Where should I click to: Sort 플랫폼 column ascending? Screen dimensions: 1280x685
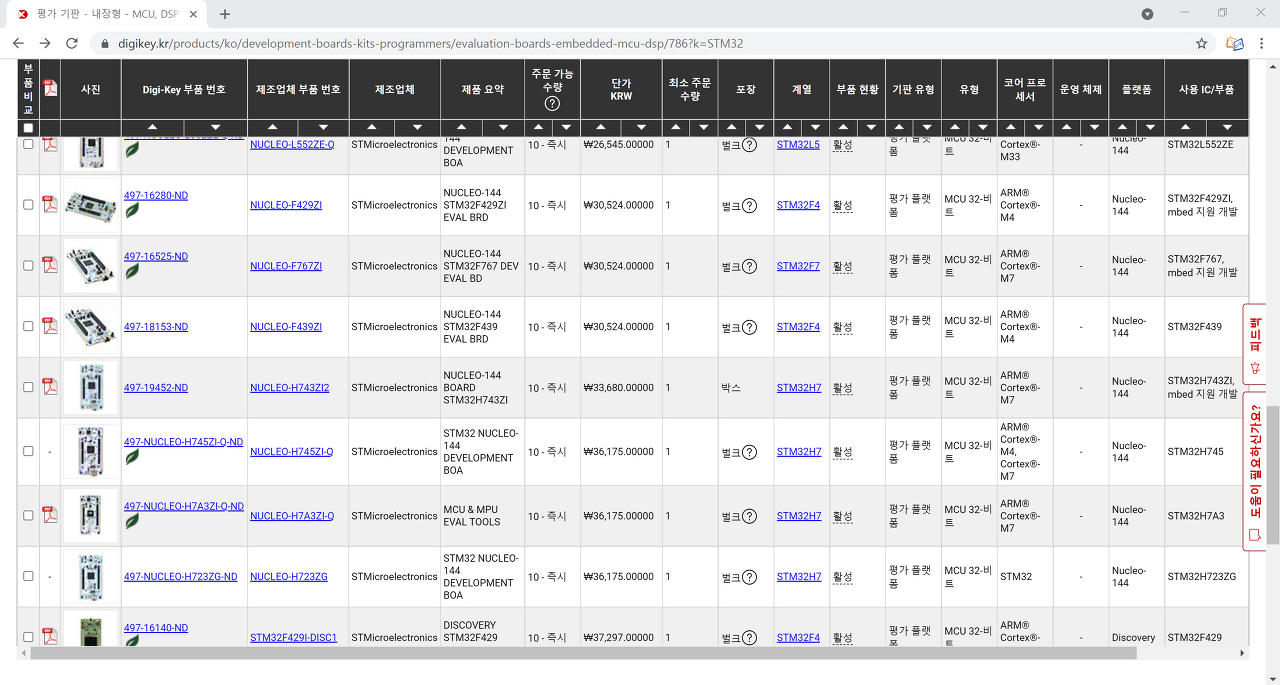pyautogui.click(x=1122, y=128)
